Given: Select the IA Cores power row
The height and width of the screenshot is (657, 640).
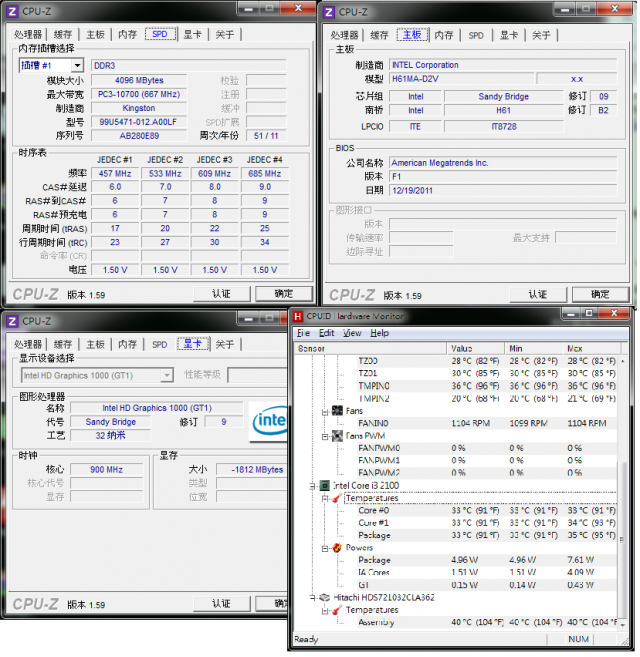Looking at the screenshot, I should pos(486,573).
